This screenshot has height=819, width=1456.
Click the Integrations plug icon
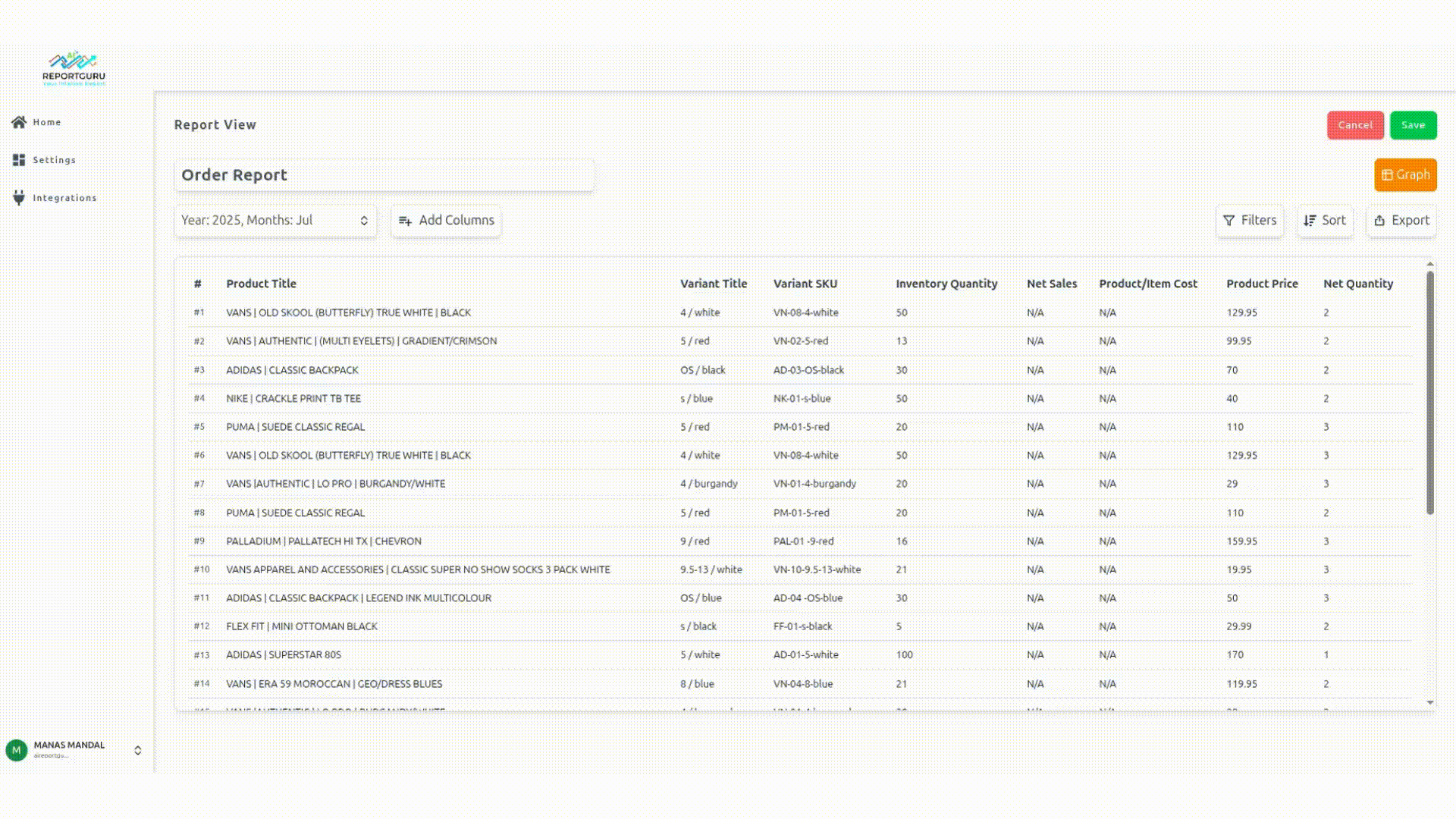(x=19, y=198)
